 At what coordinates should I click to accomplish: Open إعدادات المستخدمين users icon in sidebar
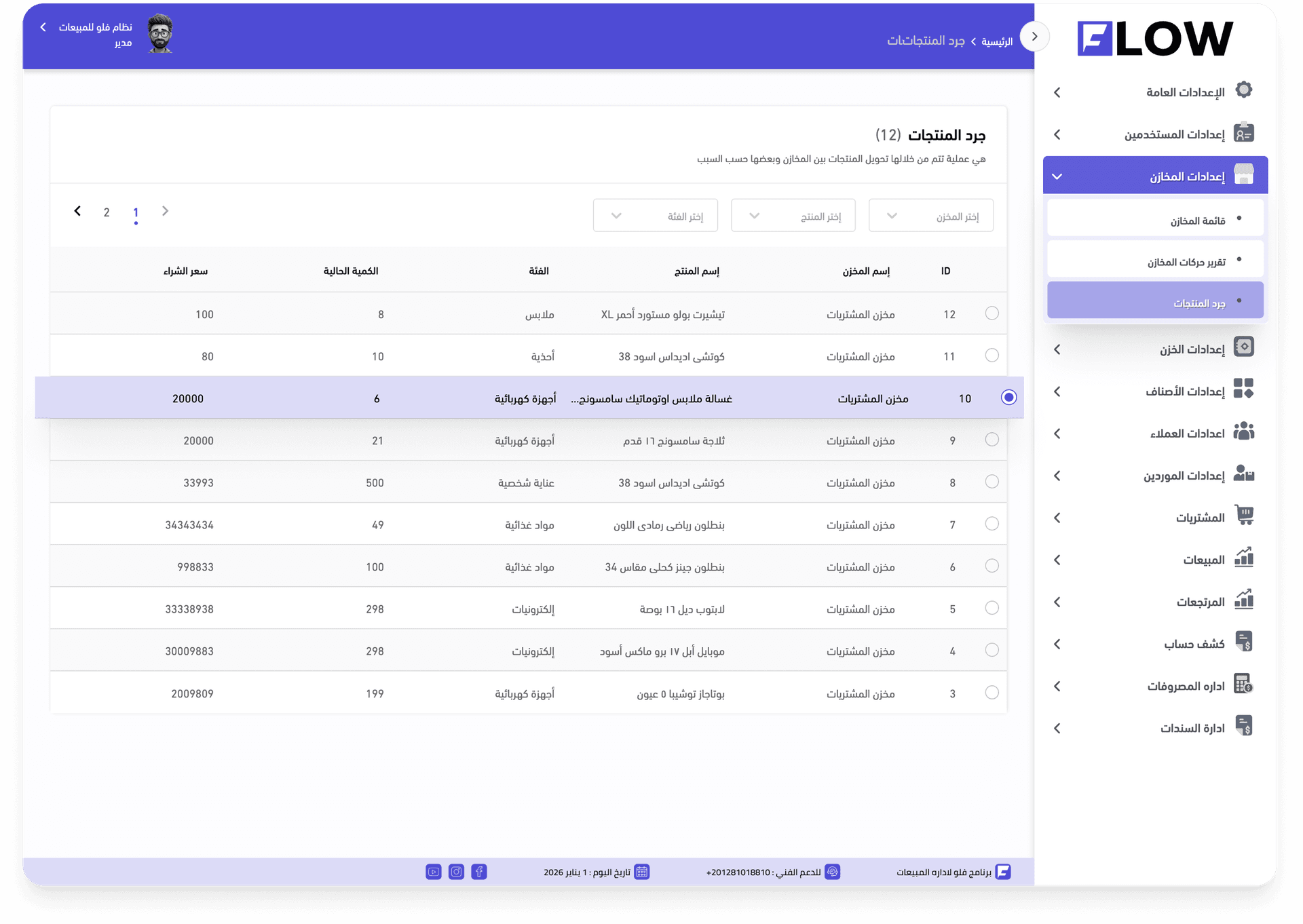[x=1245, y=133]
